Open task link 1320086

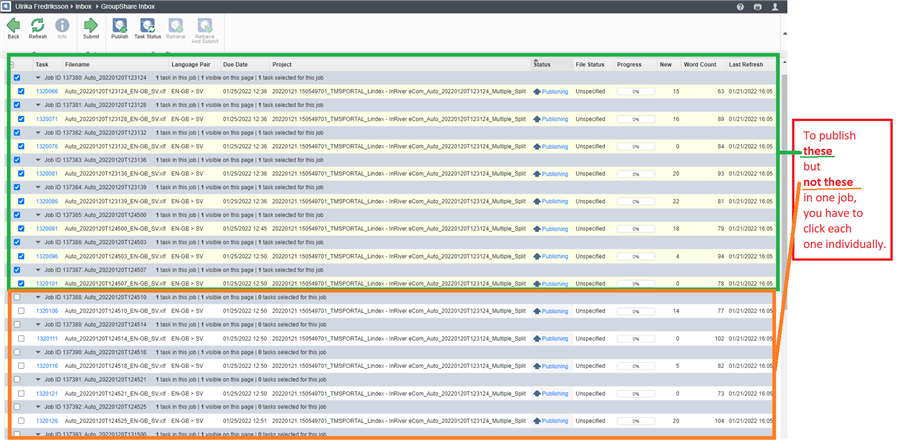coord(46,201)
